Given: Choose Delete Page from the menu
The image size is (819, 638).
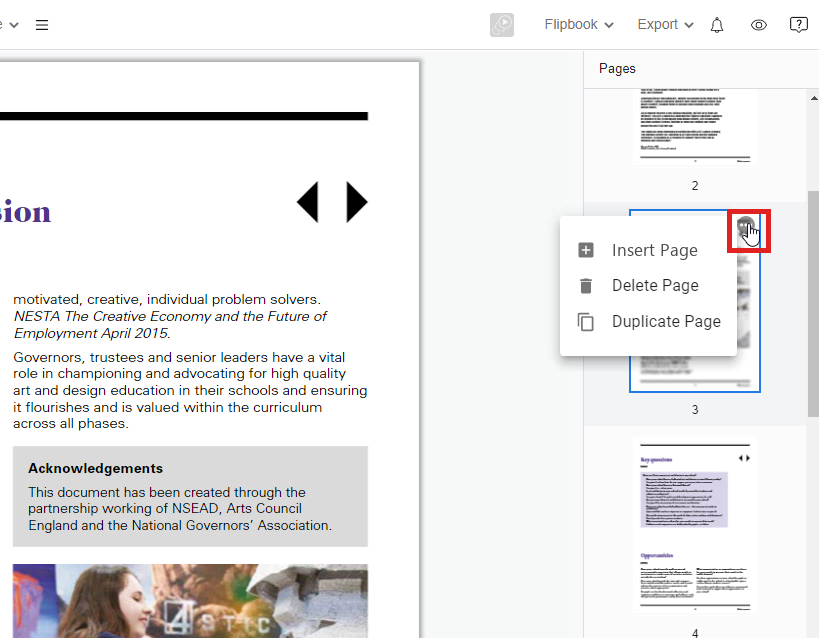Looking at the screenshot, I should coord(648,285).
